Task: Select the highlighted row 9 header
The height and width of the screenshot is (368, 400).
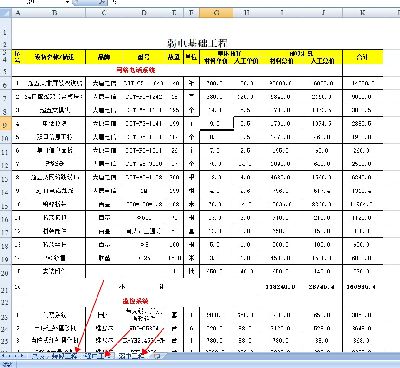Action: (x=6, y=124)
